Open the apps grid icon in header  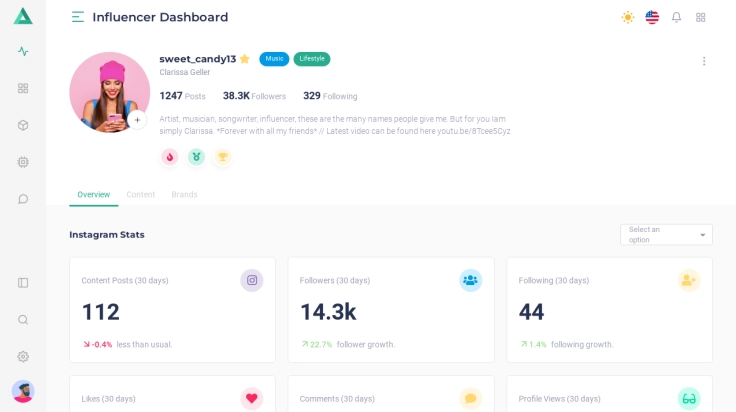(701, 17)
